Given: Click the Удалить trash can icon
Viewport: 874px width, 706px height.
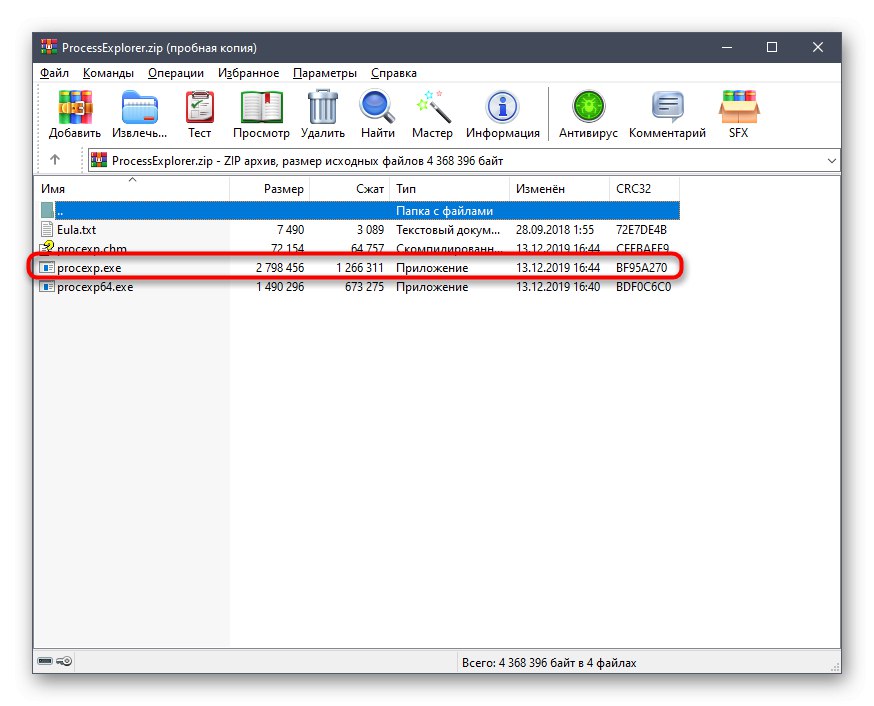Looking at the screenshot, I should 323,107.
